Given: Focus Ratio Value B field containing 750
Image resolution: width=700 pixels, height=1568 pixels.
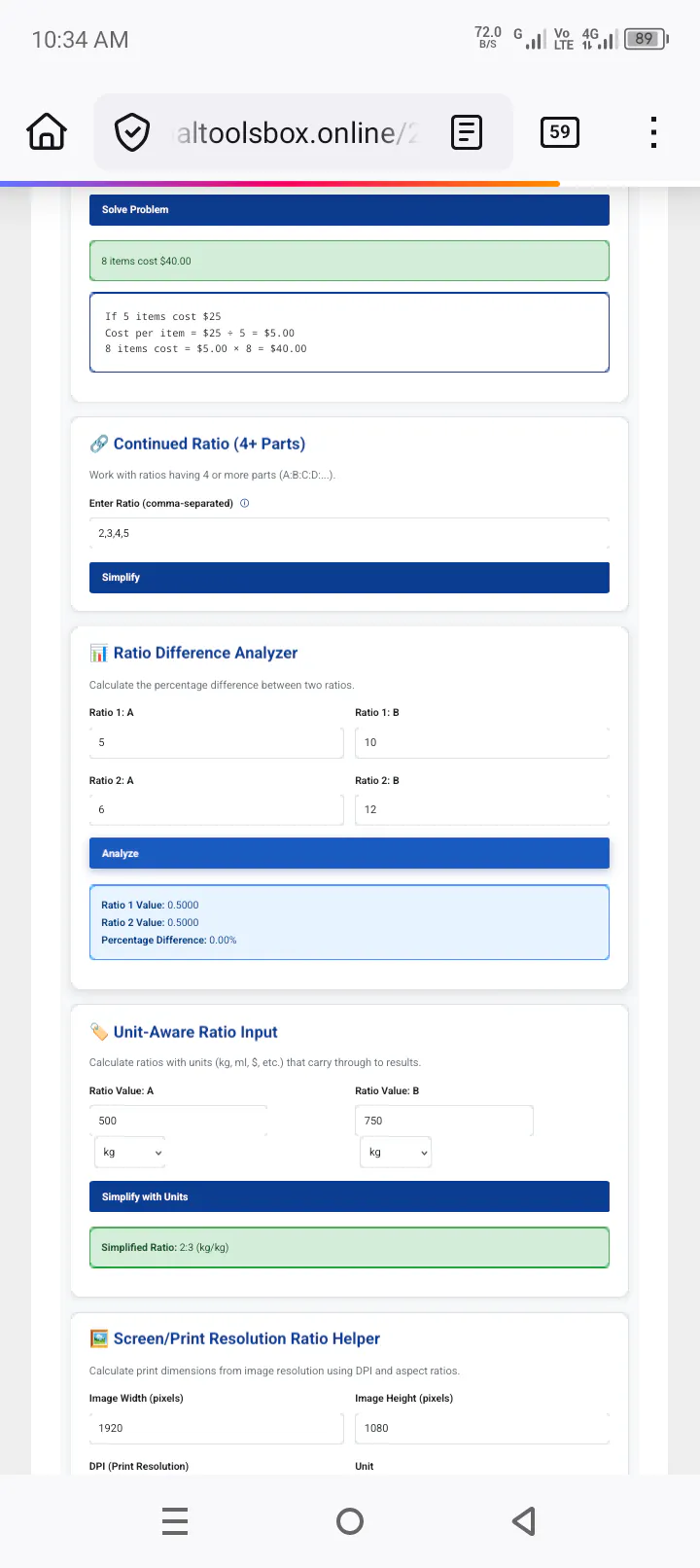Looking at the screenshot, I should tap(443, 1121).
